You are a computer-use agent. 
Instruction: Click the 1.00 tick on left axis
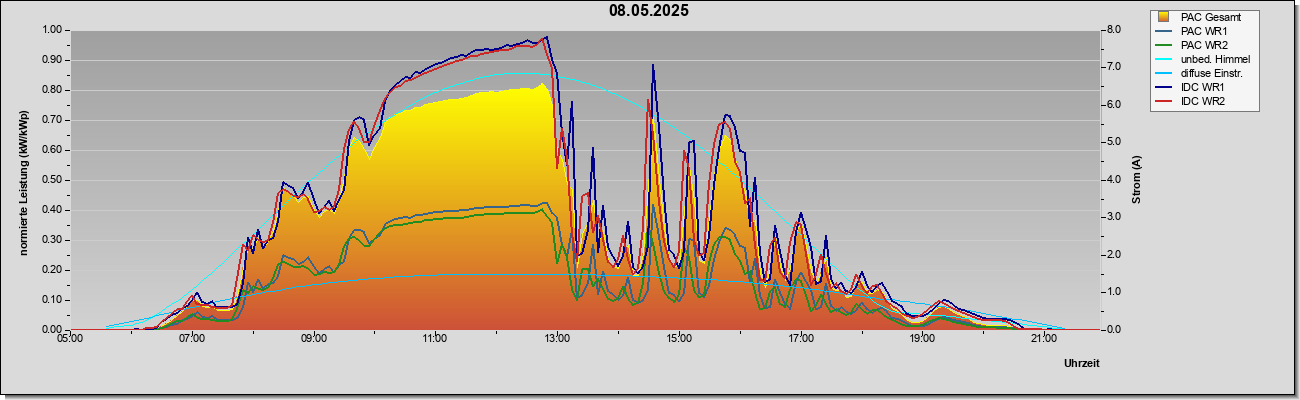pos(53,30)
